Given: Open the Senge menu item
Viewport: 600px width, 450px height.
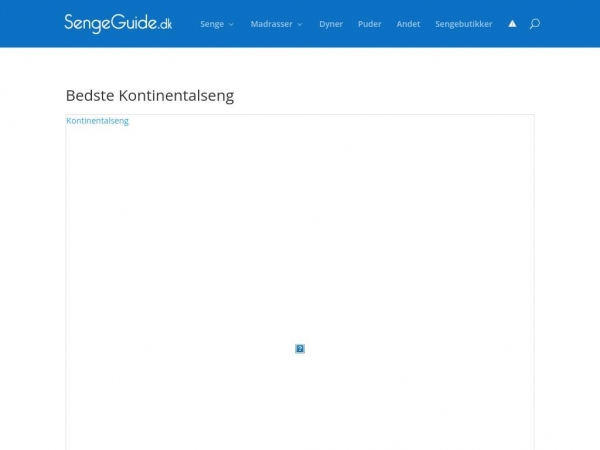Looking at the screenshot, I should (x=212, y=24).
